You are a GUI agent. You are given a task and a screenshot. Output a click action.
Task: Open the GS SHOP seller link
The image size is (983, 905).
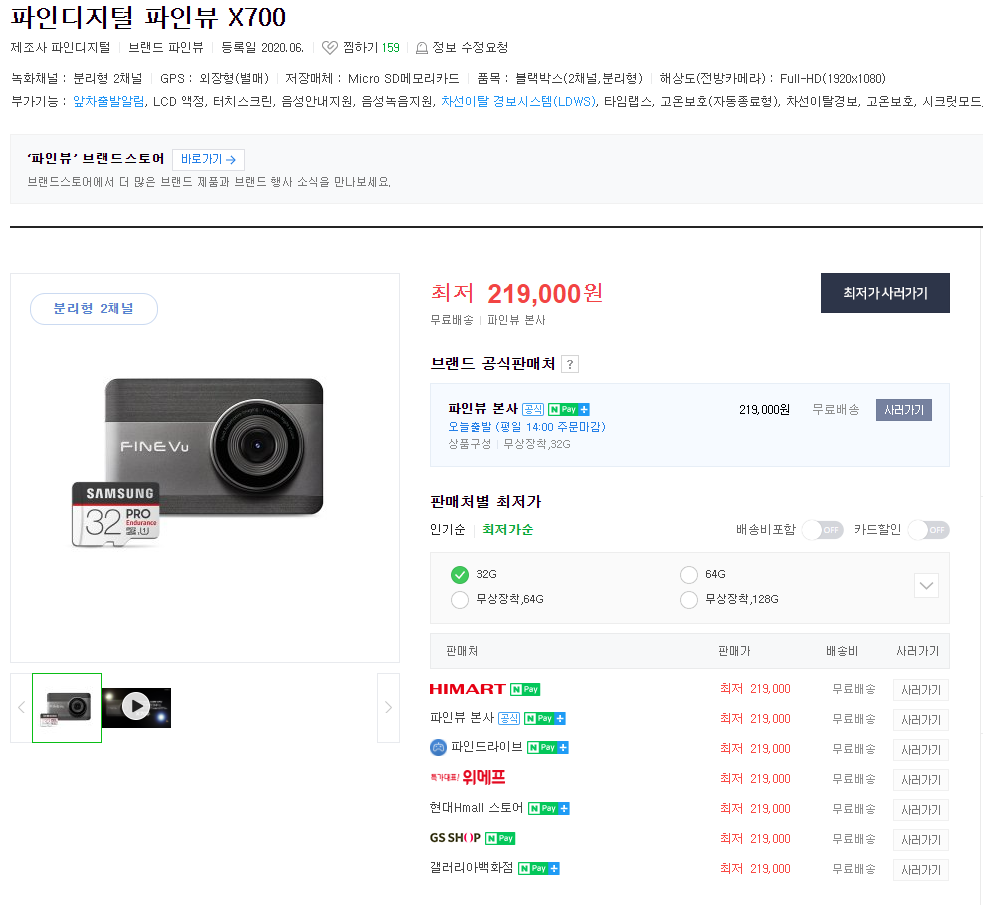pyautogui.click(x=455, y=838)
